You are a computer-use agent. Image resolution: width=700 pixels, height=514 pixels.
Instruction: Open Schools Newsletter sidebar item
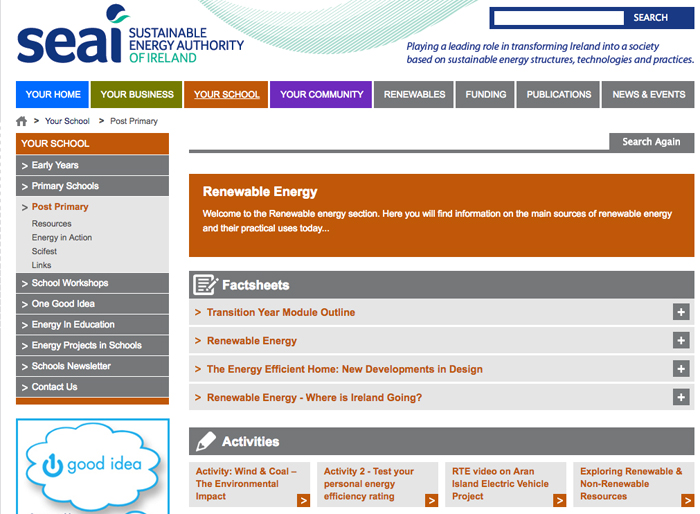(92, 366)
